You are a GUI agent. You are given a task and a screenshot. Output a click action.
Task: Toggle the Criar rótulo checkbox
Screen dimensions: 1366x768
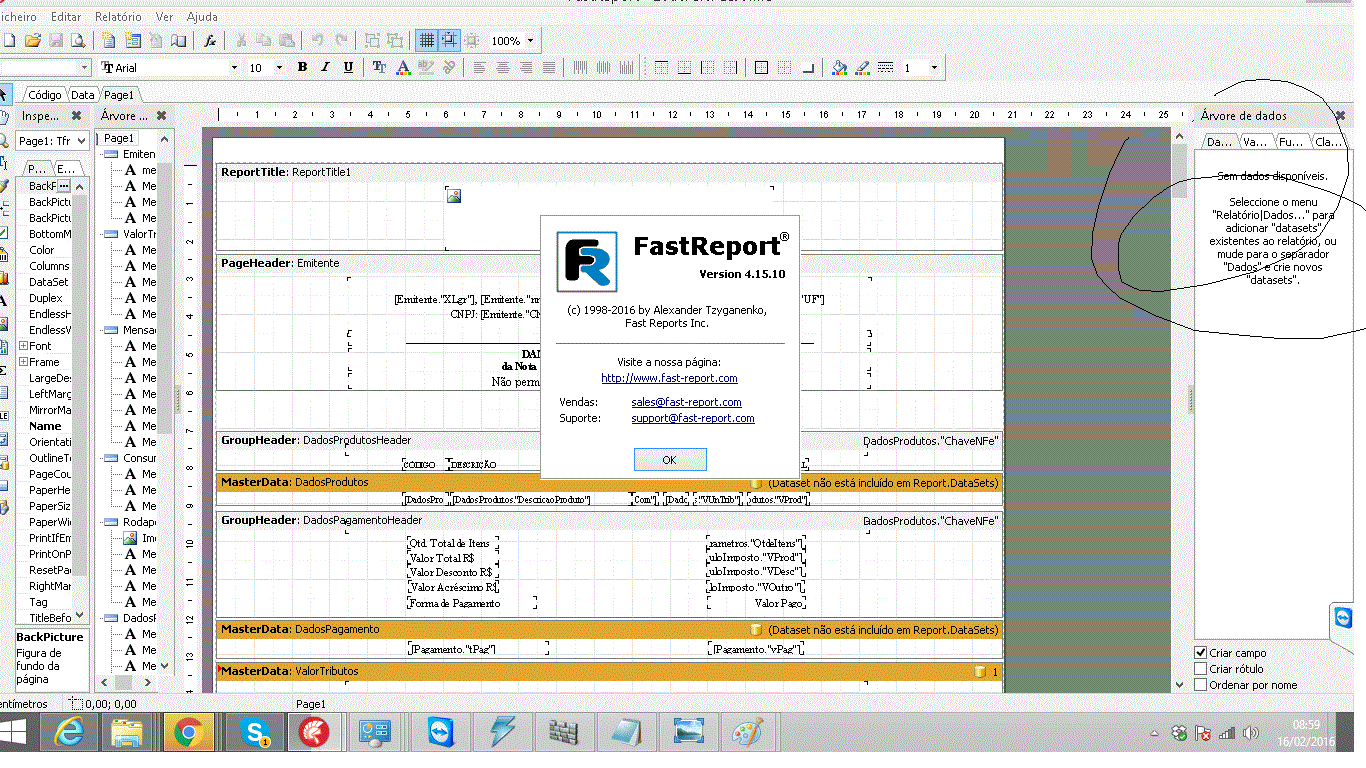1201,669
